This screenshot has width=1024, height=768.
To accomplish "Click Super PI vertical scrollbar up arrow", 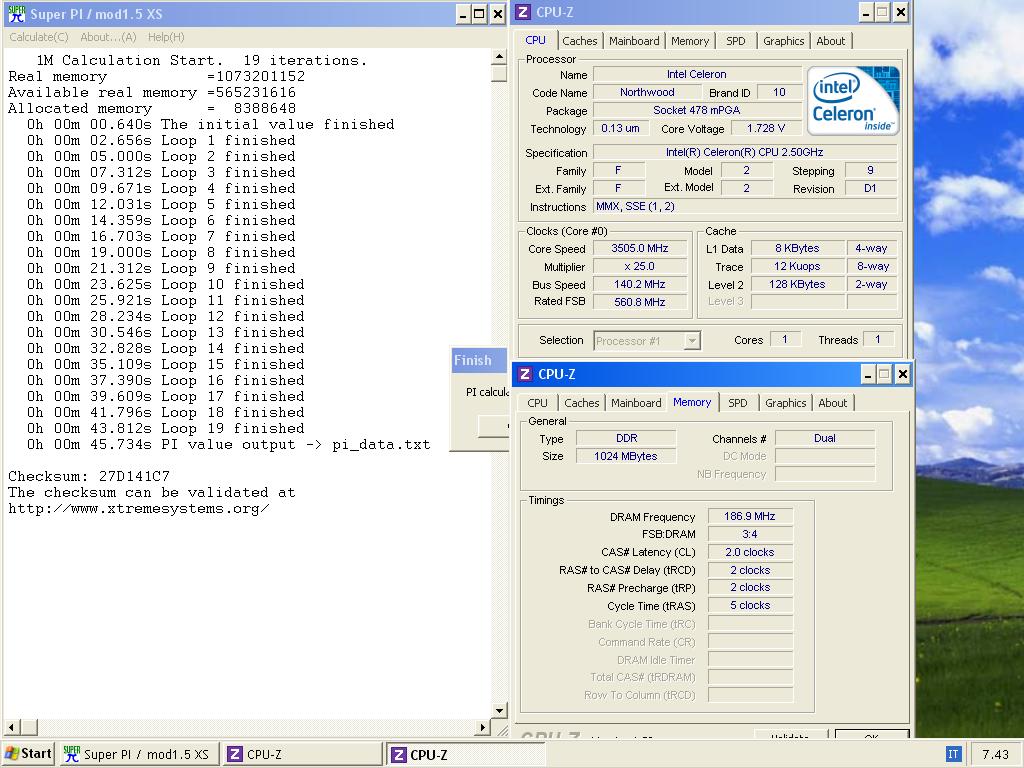I will coord(500,57).
